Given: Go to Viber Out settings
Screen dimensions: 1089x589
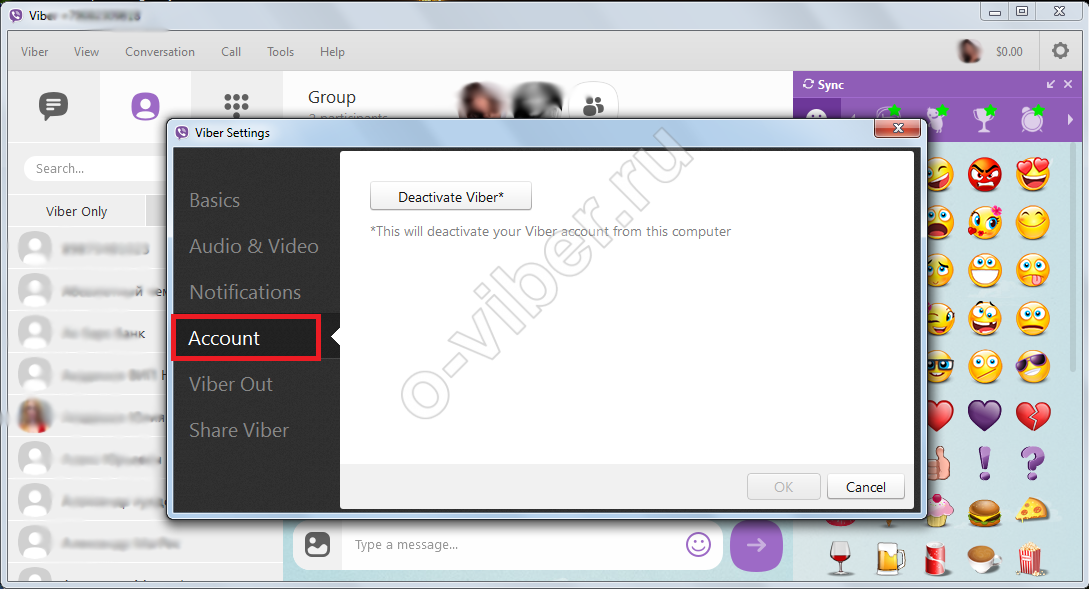Looking at the screenshot, I should pos(231,383).
